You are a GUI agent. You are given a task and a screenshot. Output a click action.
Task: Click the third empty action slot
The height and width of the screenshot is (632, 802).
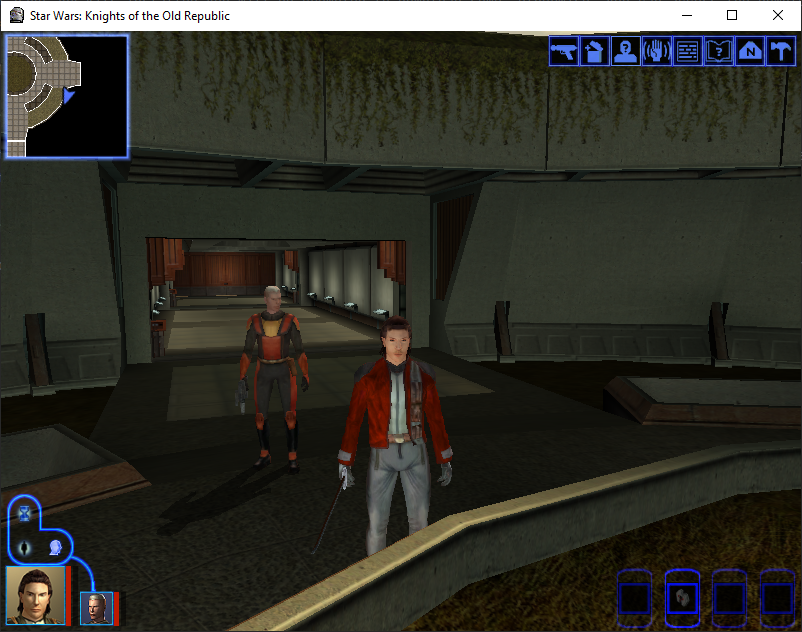coord(729,597)
